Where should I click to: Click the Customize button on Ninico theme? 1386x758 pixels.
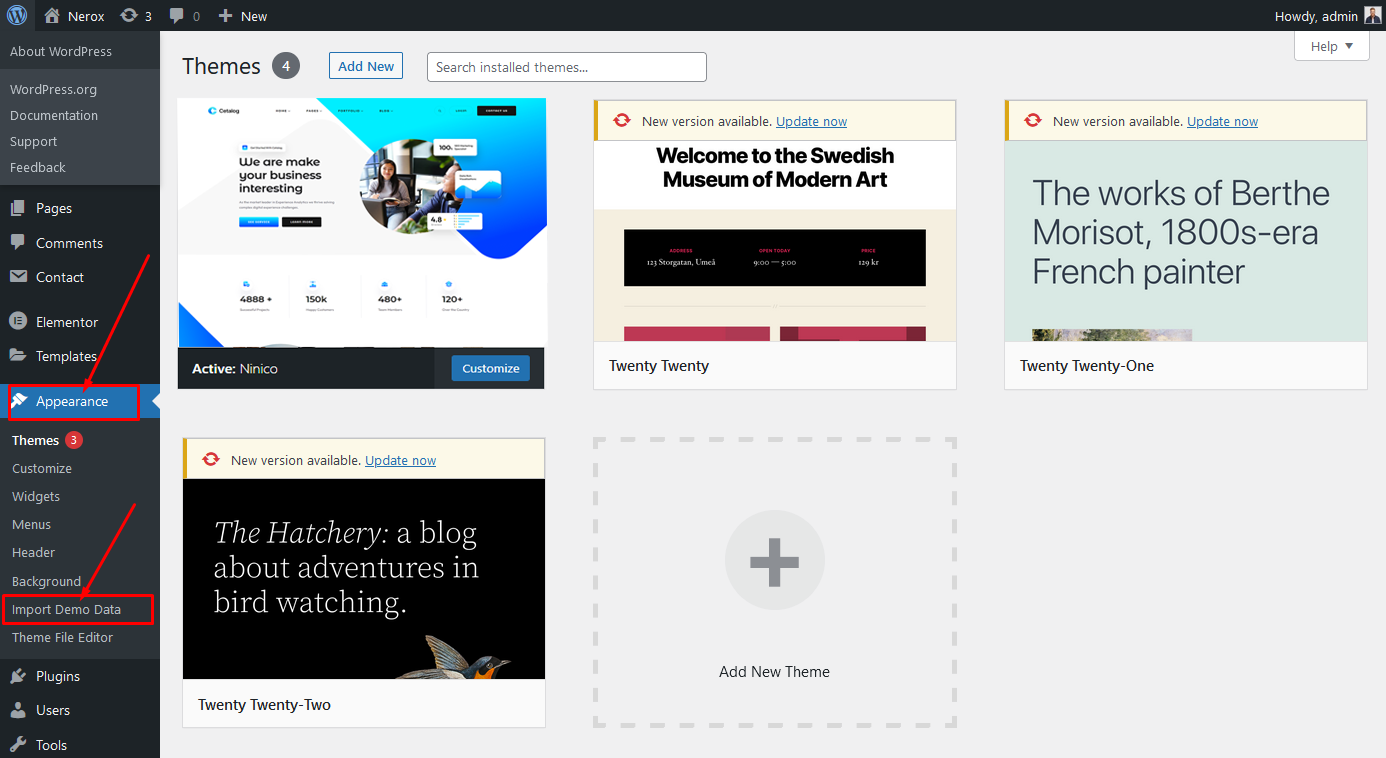tap(490, 368)
